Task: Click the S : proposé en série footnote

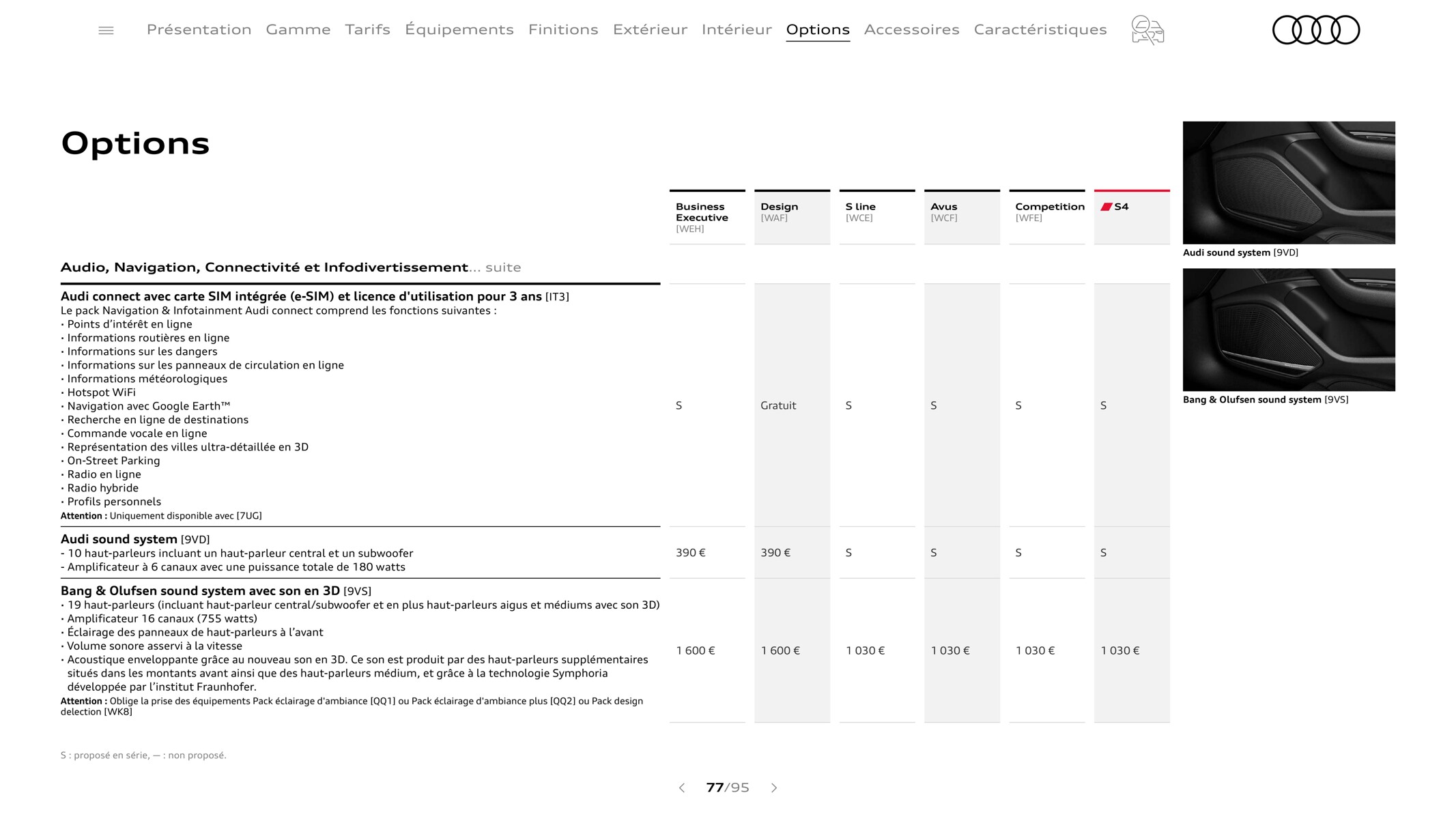Action: 143,756
